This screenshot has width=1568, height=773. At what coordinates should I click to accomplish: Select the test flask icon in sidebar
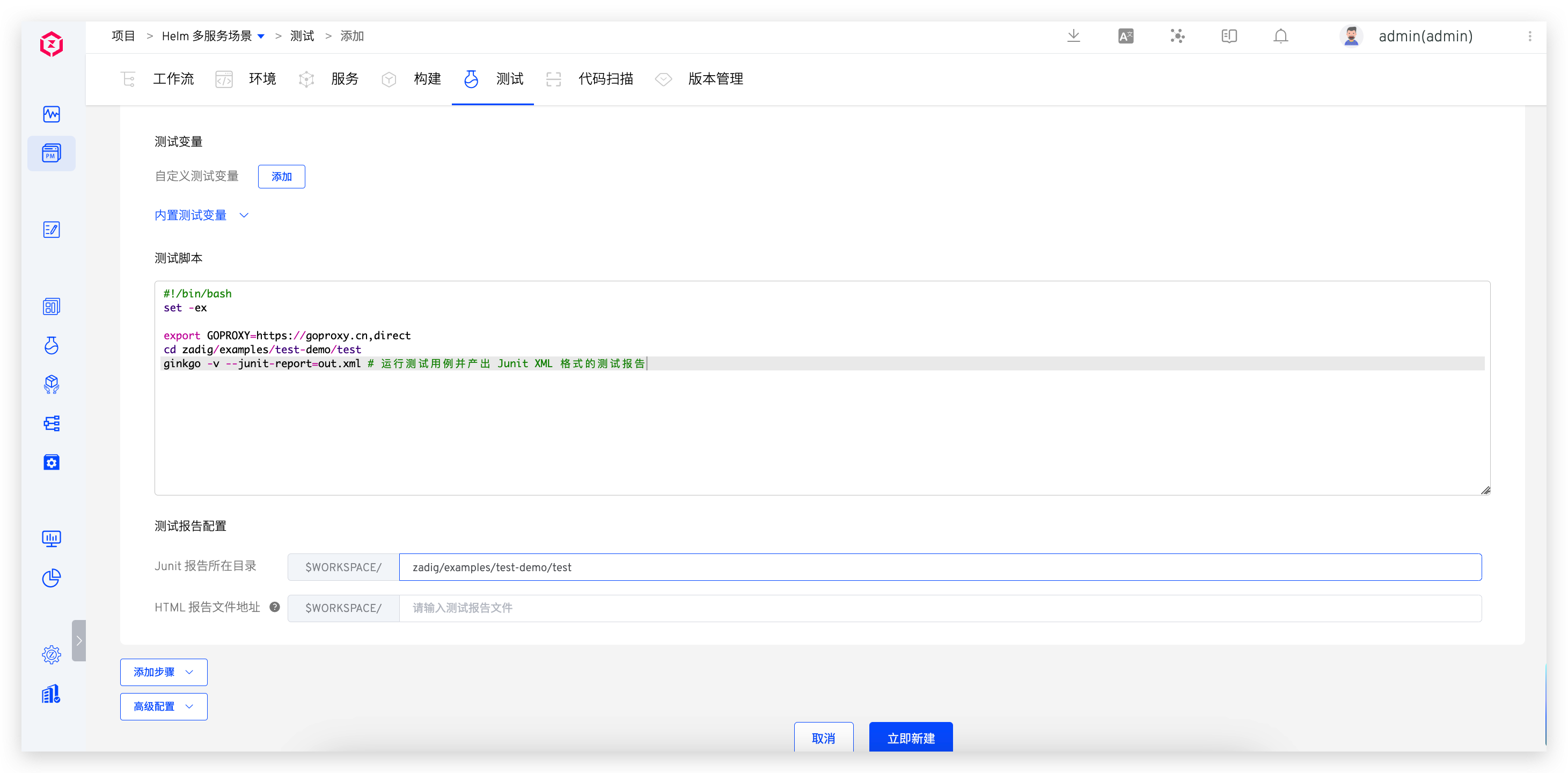point(52,345)
